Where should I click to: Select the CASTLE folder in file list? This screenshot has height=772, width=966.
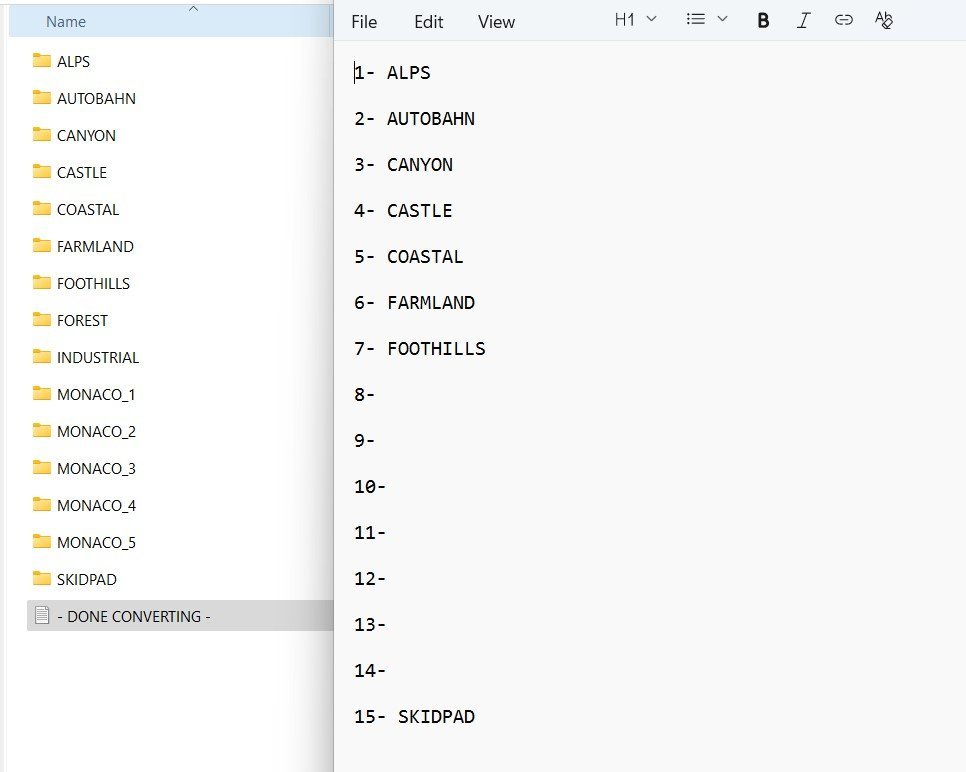[81, 172]
